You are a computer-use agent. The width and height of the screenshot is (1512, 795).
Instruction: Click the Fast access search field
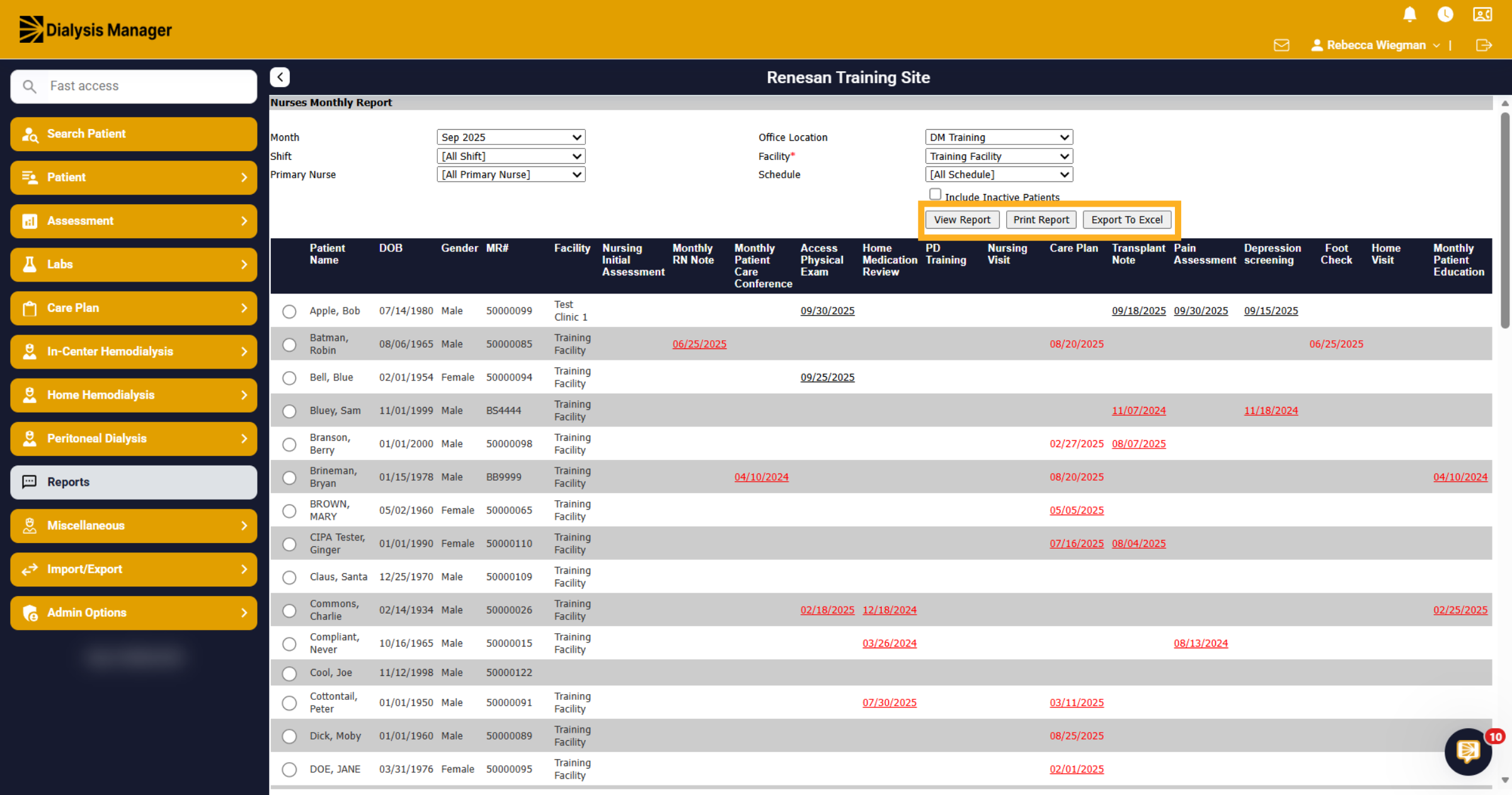pyautogui.click(x=134, y=86)
